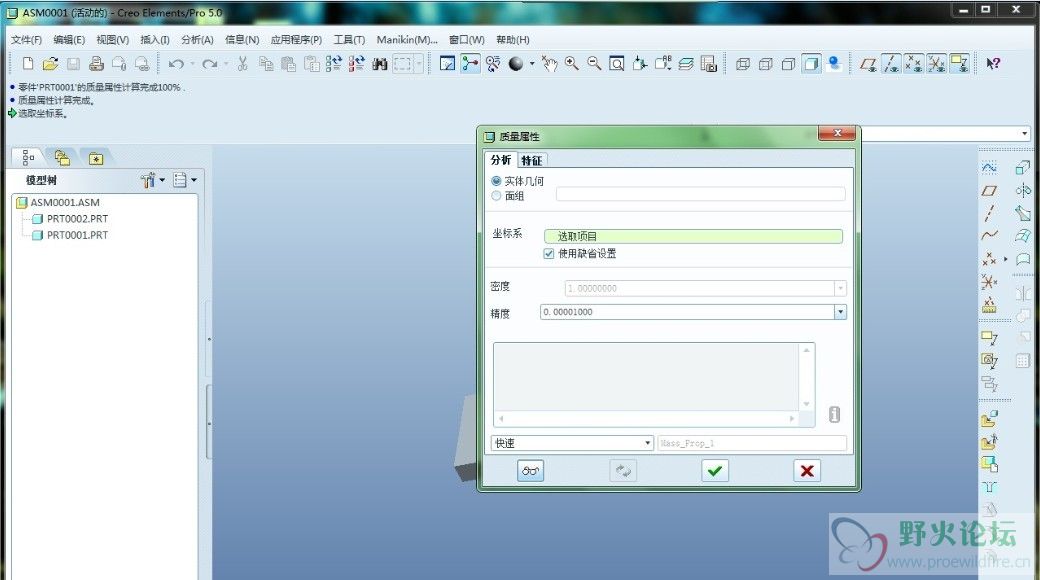Viewport: 1040px width, 580px height.
Task: Open the 密度 dropdown arrow
Action: click(x=840, y=288)
